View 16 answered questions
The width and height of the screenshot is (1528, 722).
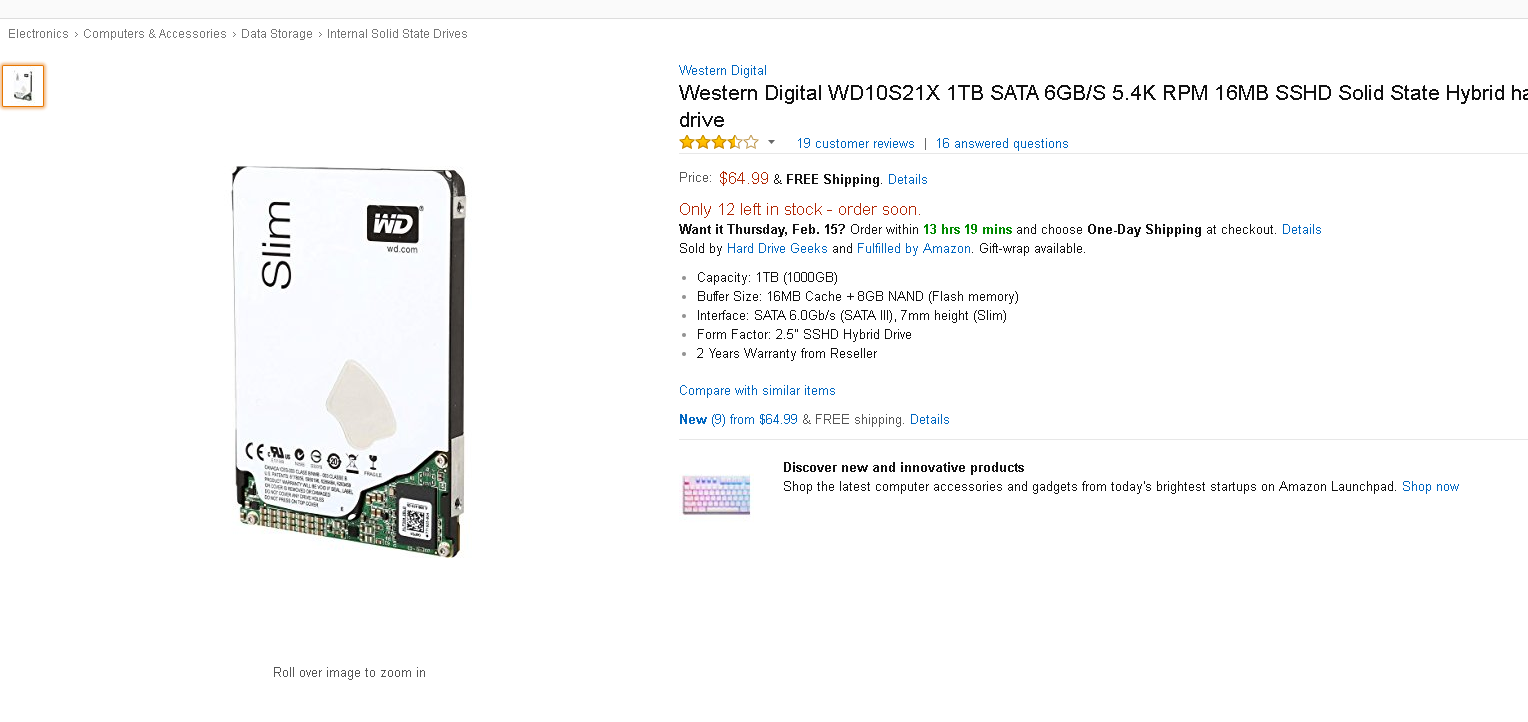pos(1002,143)
